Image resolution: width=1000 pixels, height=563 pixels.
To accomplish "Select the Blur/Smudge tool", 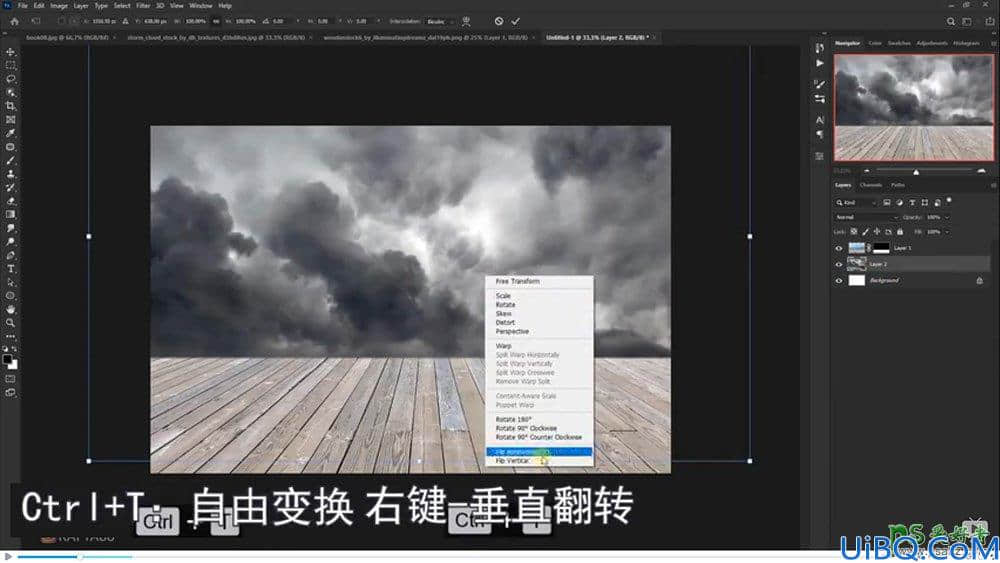I will pos(10,228).
